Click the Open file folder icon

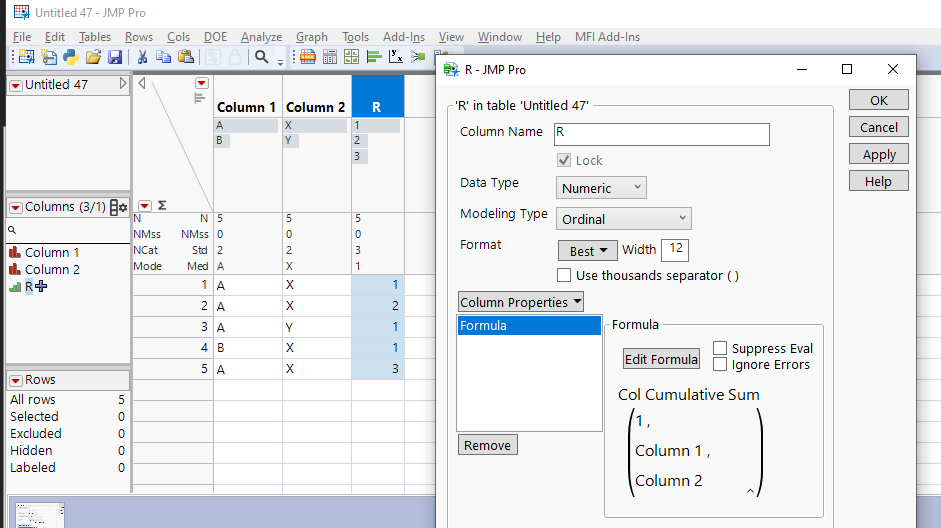(x=93, y=57)
